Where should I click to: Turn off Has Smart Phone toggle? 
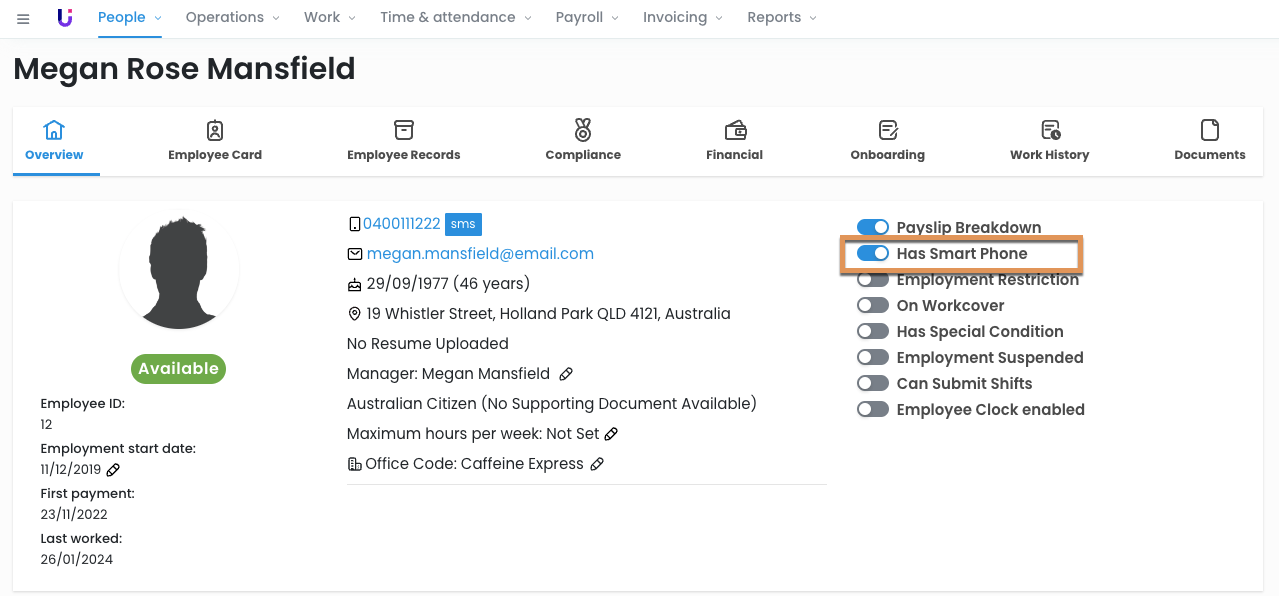tap(872, 254)
